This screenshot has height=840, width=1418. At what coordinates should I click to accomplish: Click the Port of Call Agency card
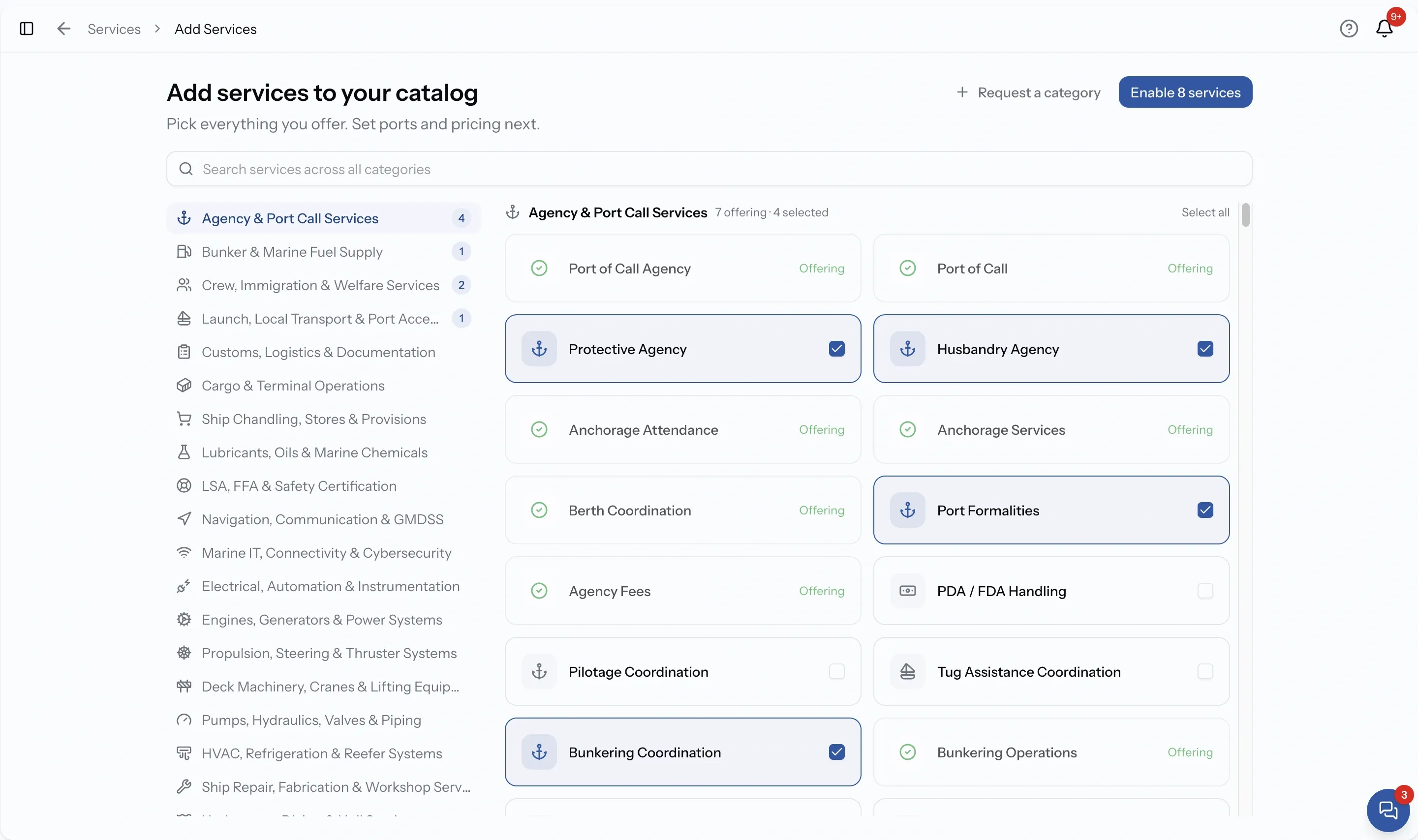[682, 269]
